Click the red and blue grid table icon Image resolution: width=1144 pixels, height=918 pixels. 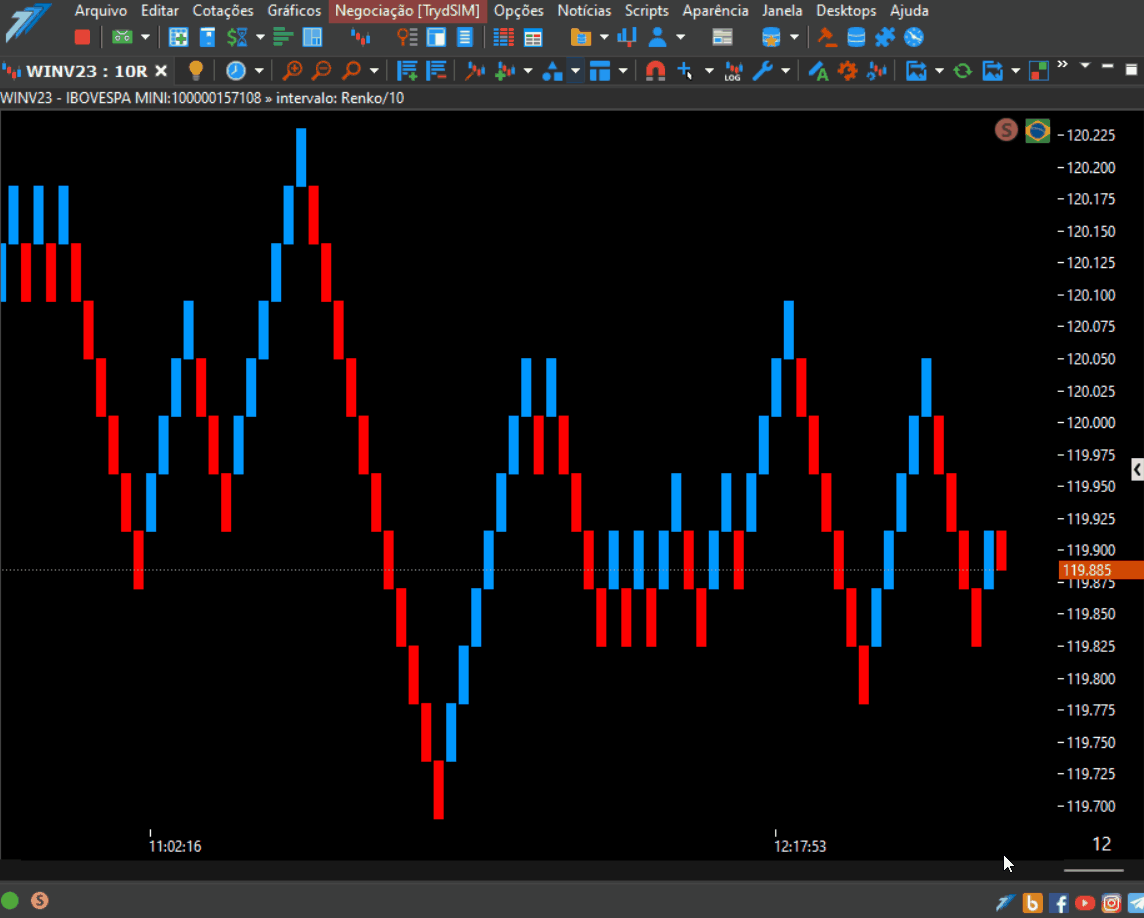(503, 36)
